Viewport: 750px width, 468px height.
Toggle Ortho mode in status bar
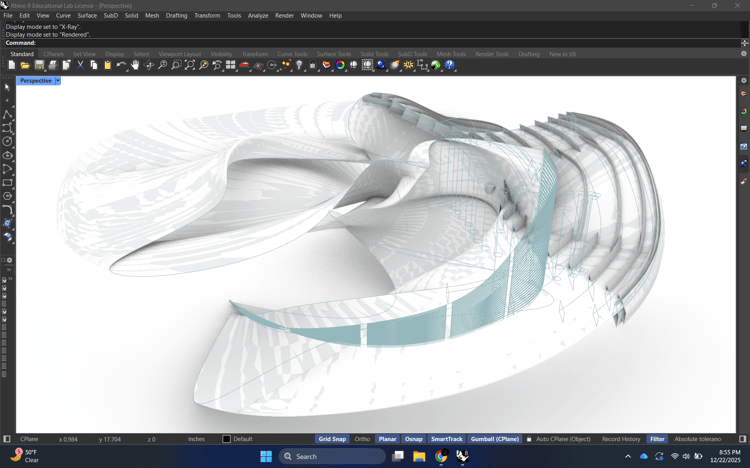(362, 439)
